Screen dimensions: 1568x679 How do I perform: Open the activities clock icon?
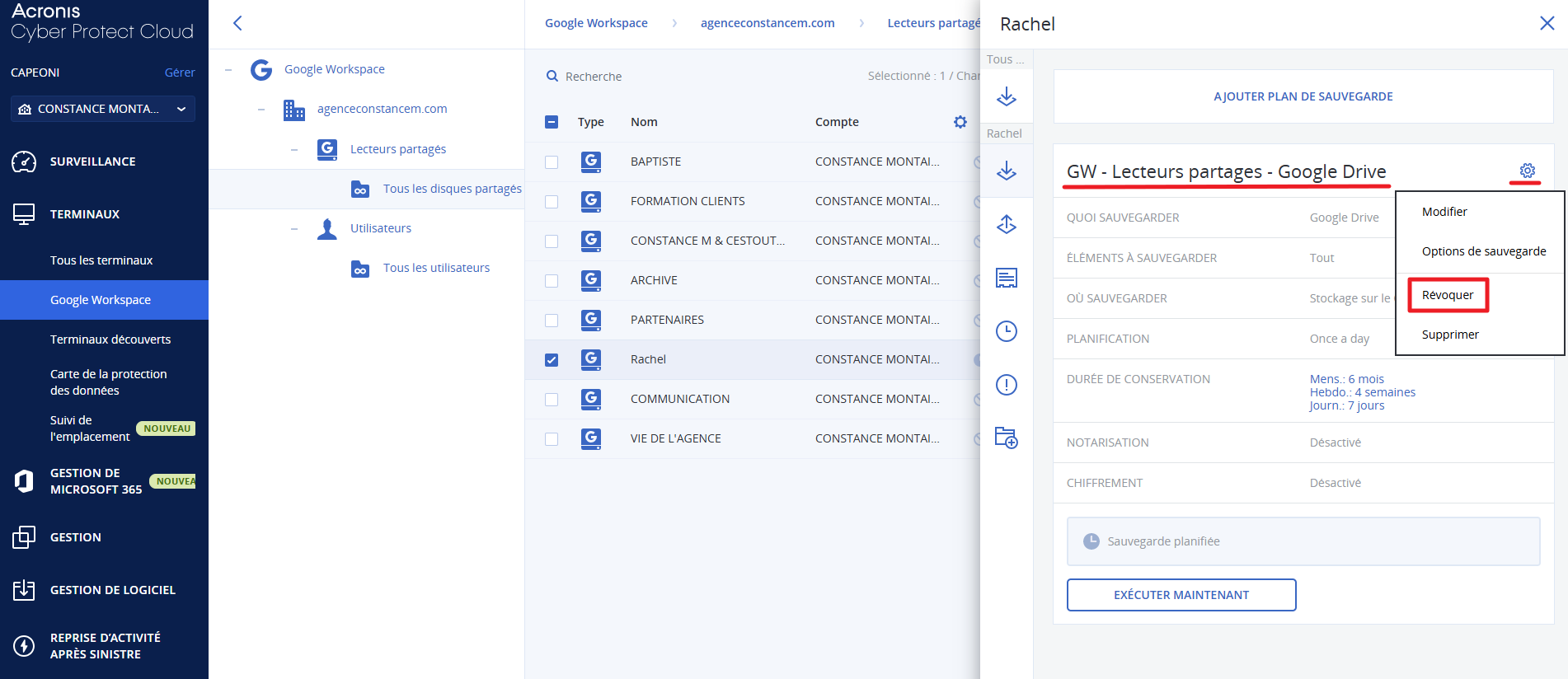coord(1007,331)
